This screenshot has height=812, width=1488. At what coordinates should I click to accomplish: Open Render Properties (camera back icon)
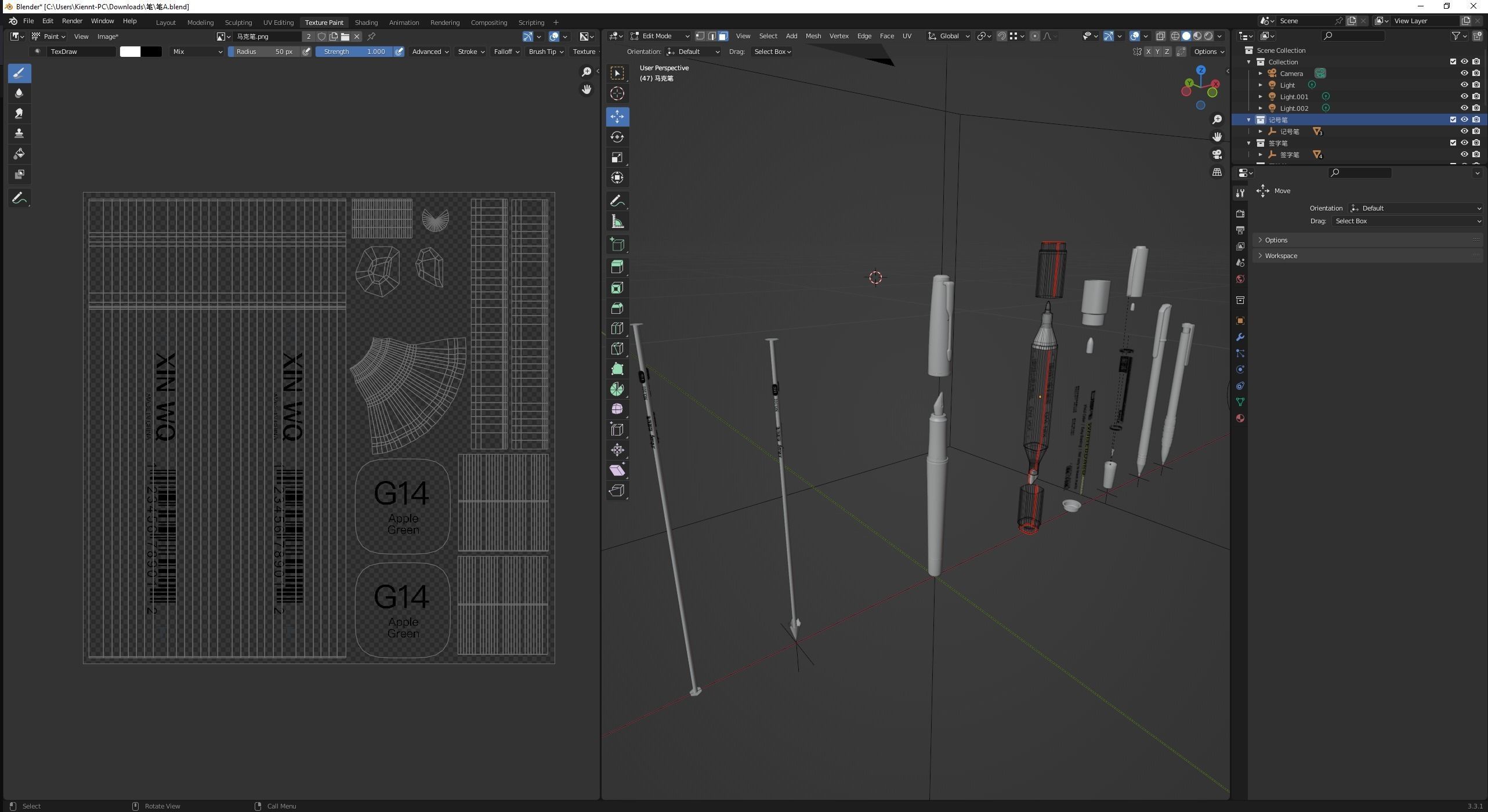coord(1240,213)
